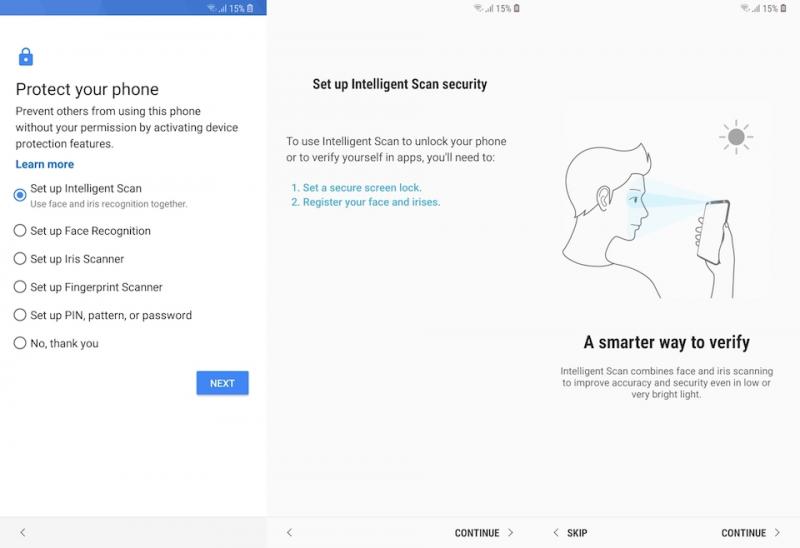The width and height of the screenshot is (800, 548).
Task: Tap back arrow on Protect your phone screen
Action: pos(22,532)
